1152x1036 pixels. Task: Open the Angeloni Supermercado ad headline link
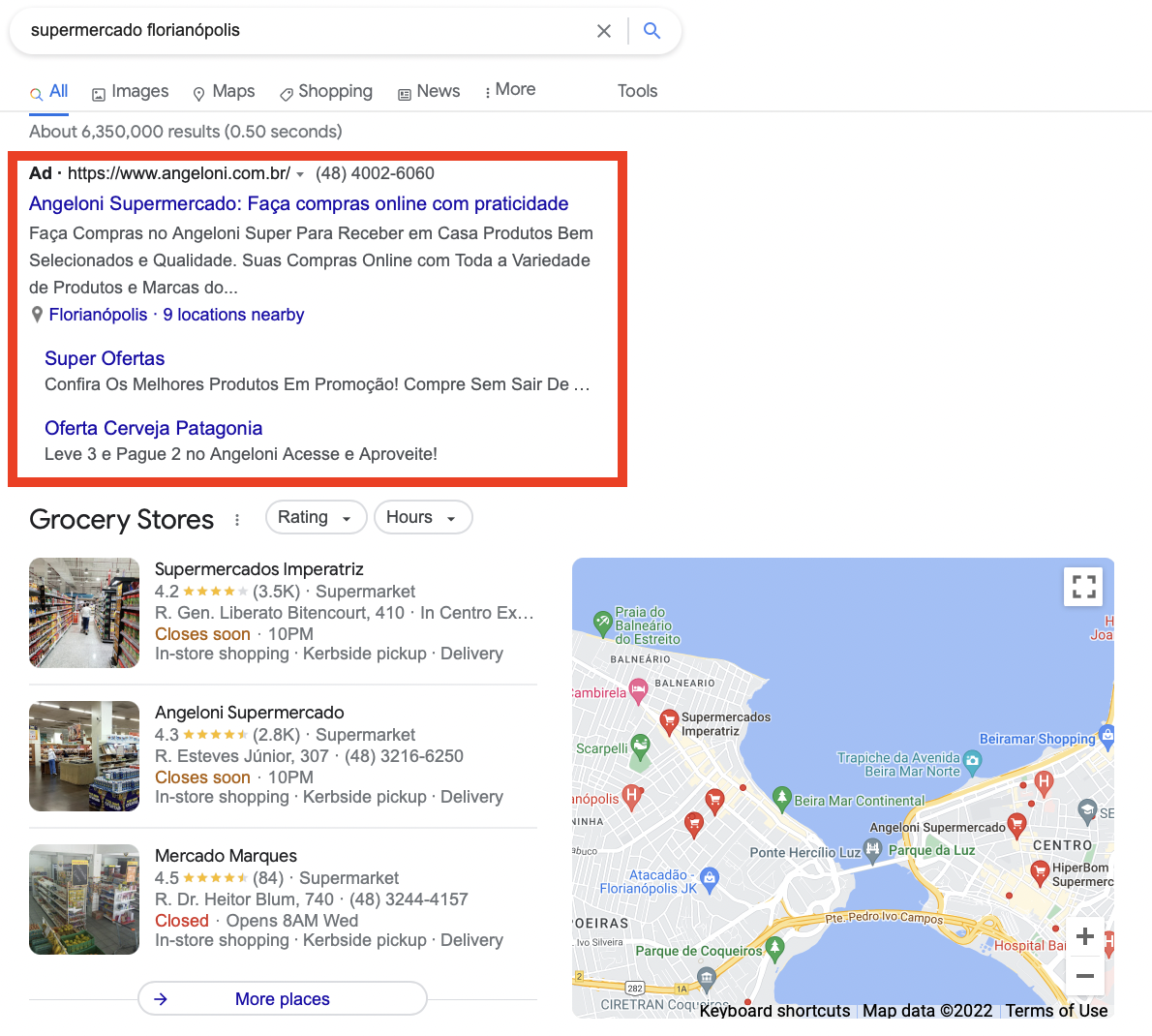click(298, 203)
